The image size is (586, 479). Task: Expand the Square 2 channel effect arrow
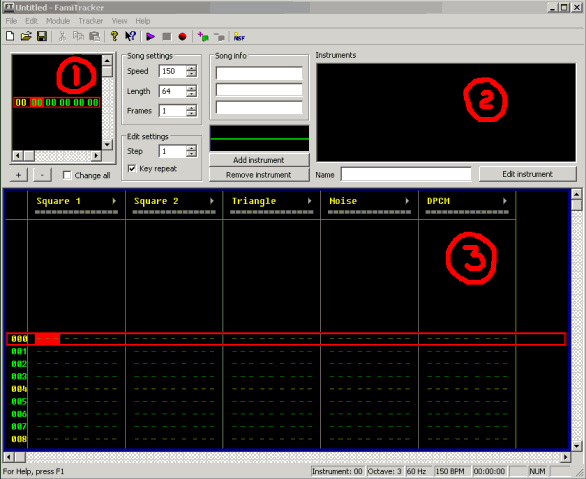coord(212,201)
